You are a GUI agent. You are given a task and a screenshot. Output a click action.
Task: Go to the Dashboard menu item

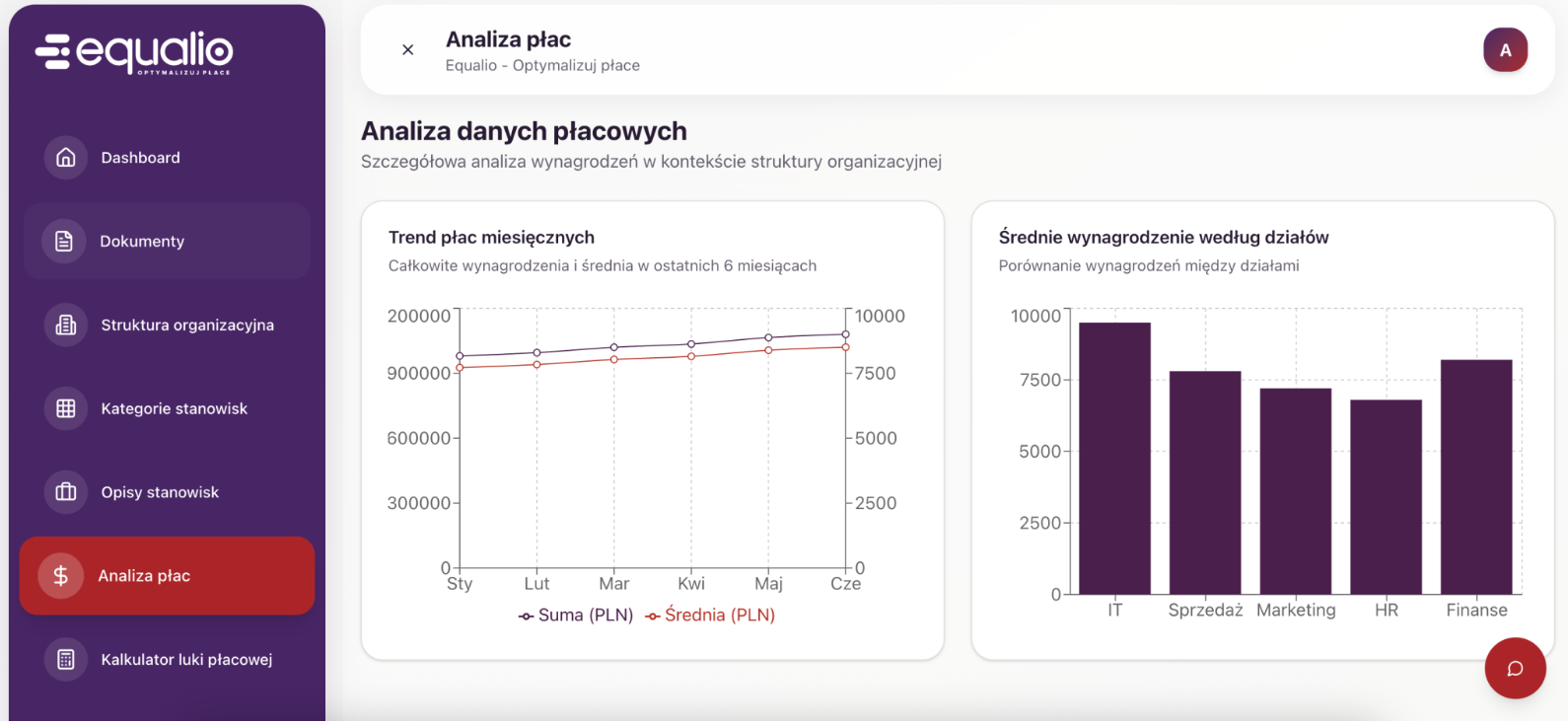pyautogui.click(x=140, y=158)
